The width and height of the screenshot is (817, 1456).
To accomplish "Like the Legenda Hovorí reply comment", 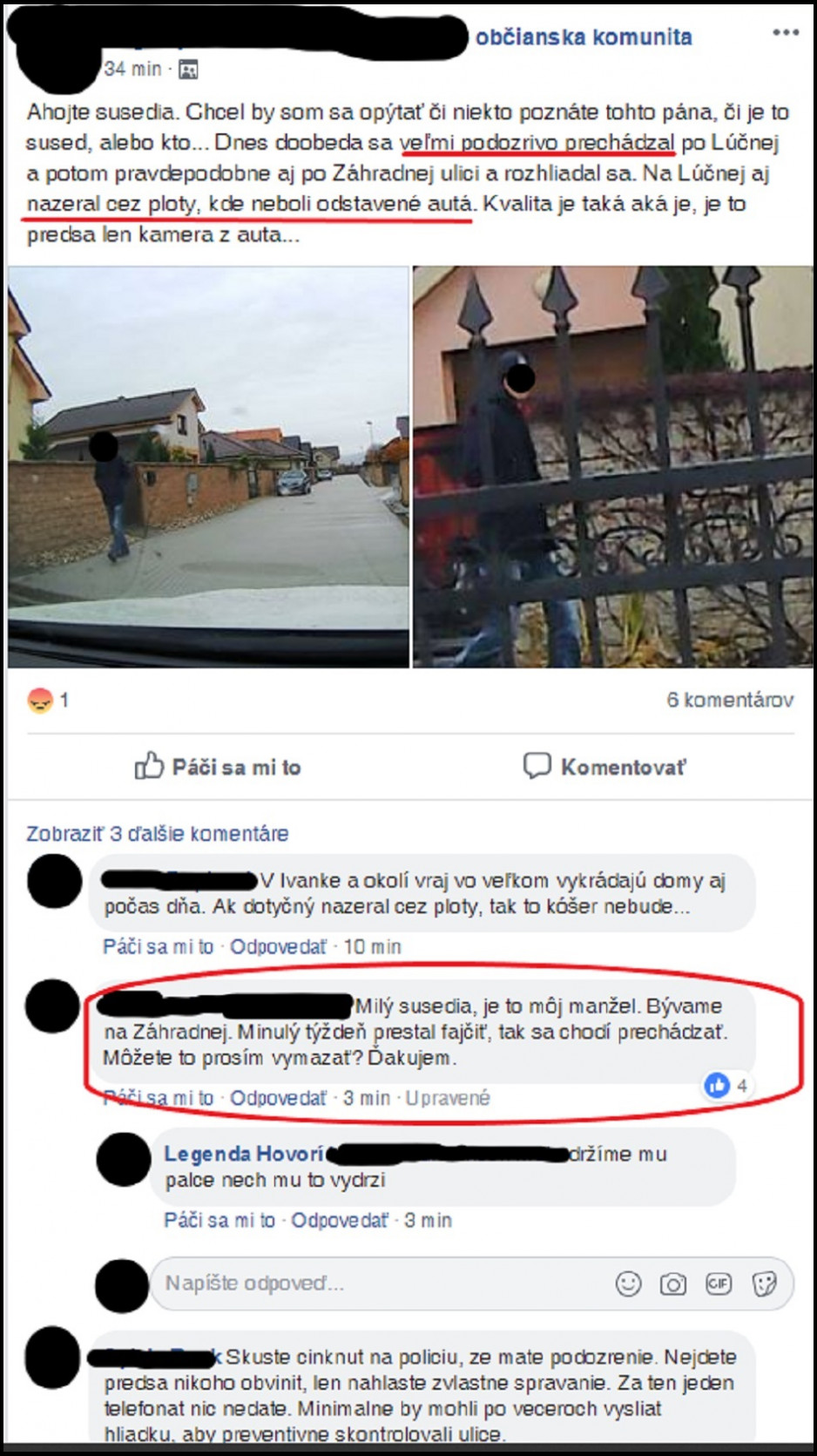I will coord(219,1221).
